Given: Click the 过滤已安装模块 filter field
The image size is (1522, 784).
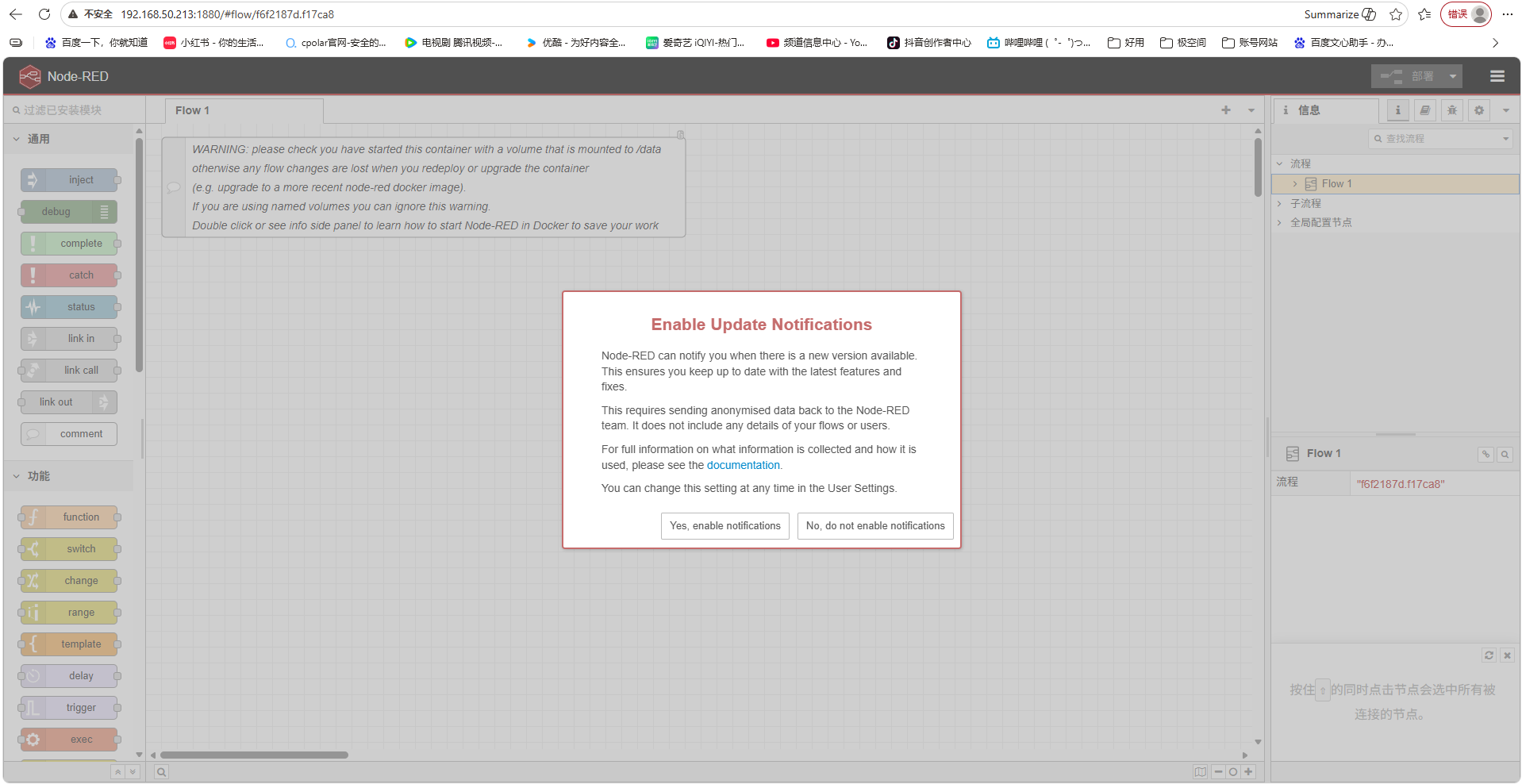Looking at the screenshot, I should pos(75,110).
